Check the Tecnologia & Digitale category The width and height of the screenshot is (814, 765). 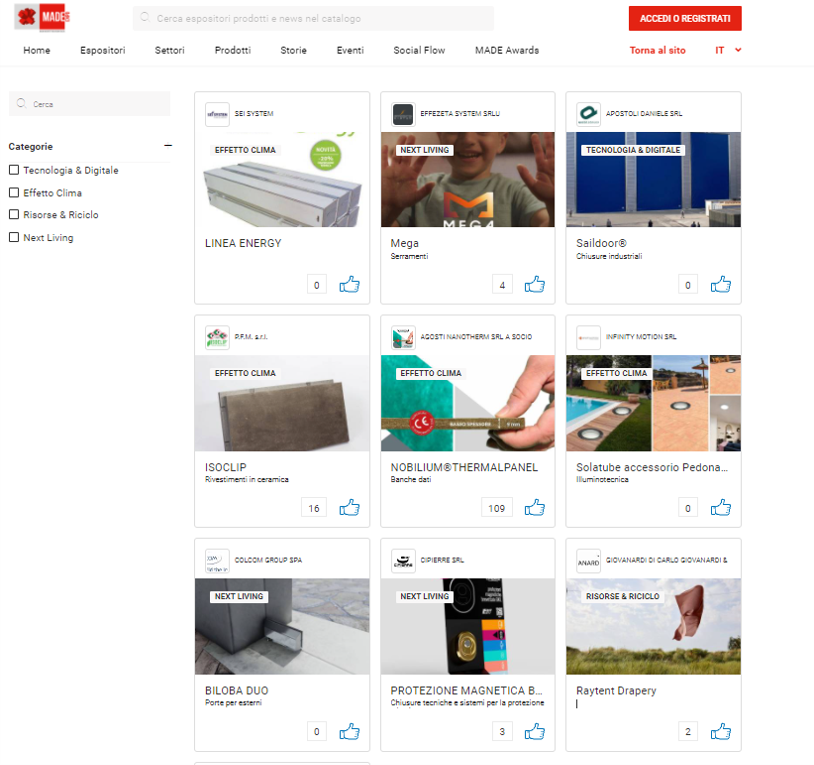coord(14,170)
